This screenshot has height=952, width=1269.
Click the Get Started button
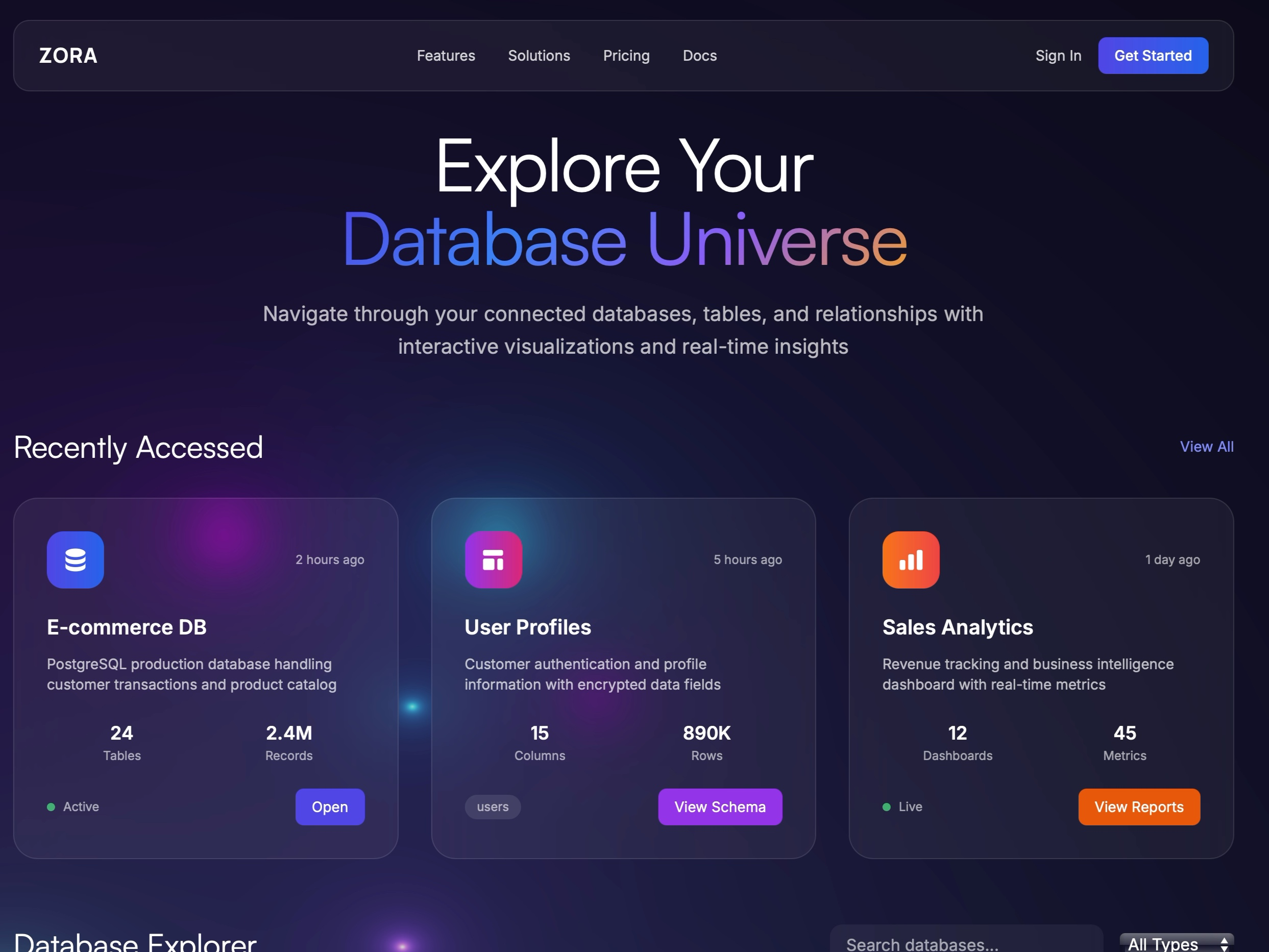point(1153,55)
